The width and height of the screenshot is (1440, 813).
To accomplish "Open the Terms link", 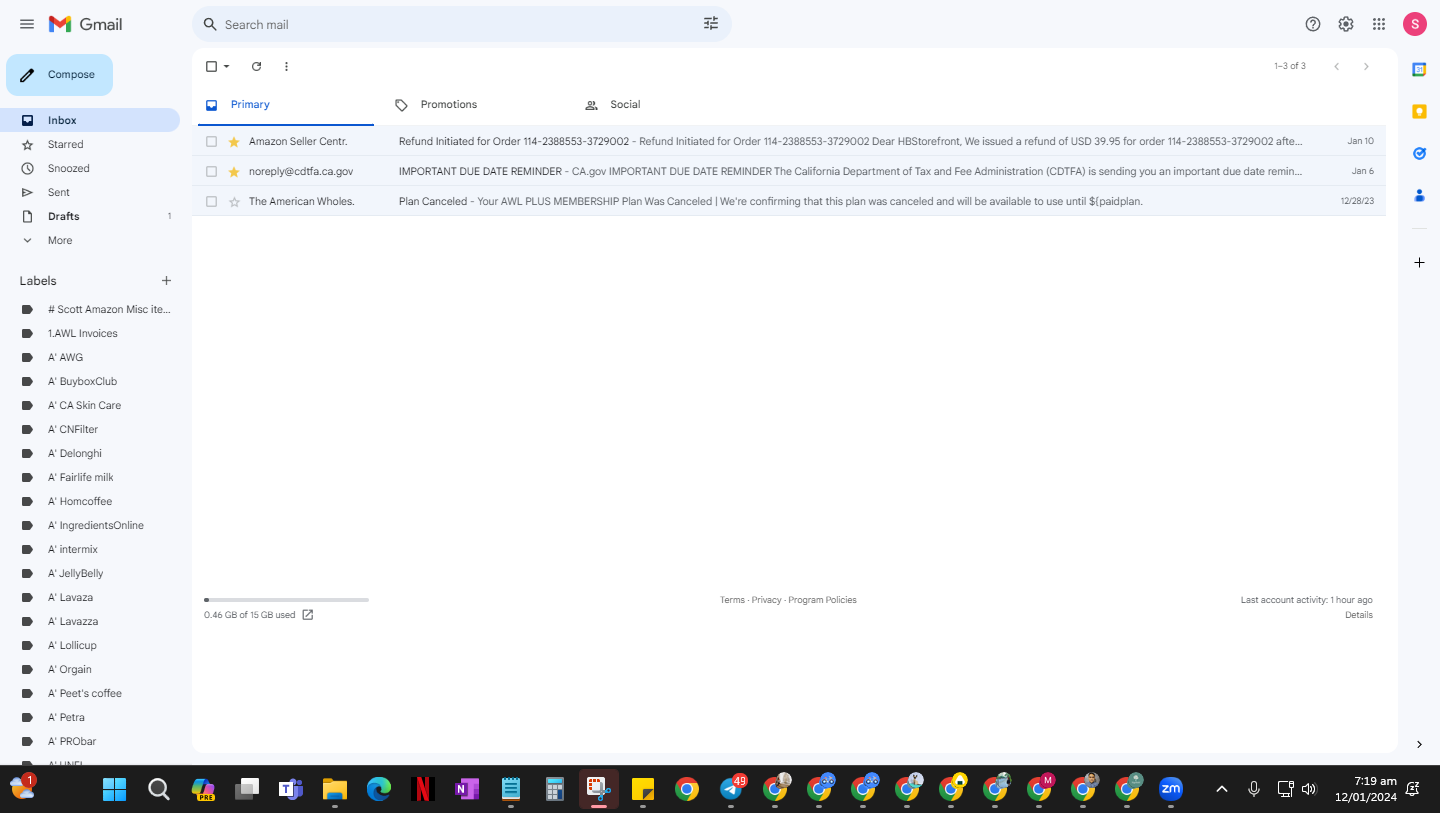I will (732, 600).
